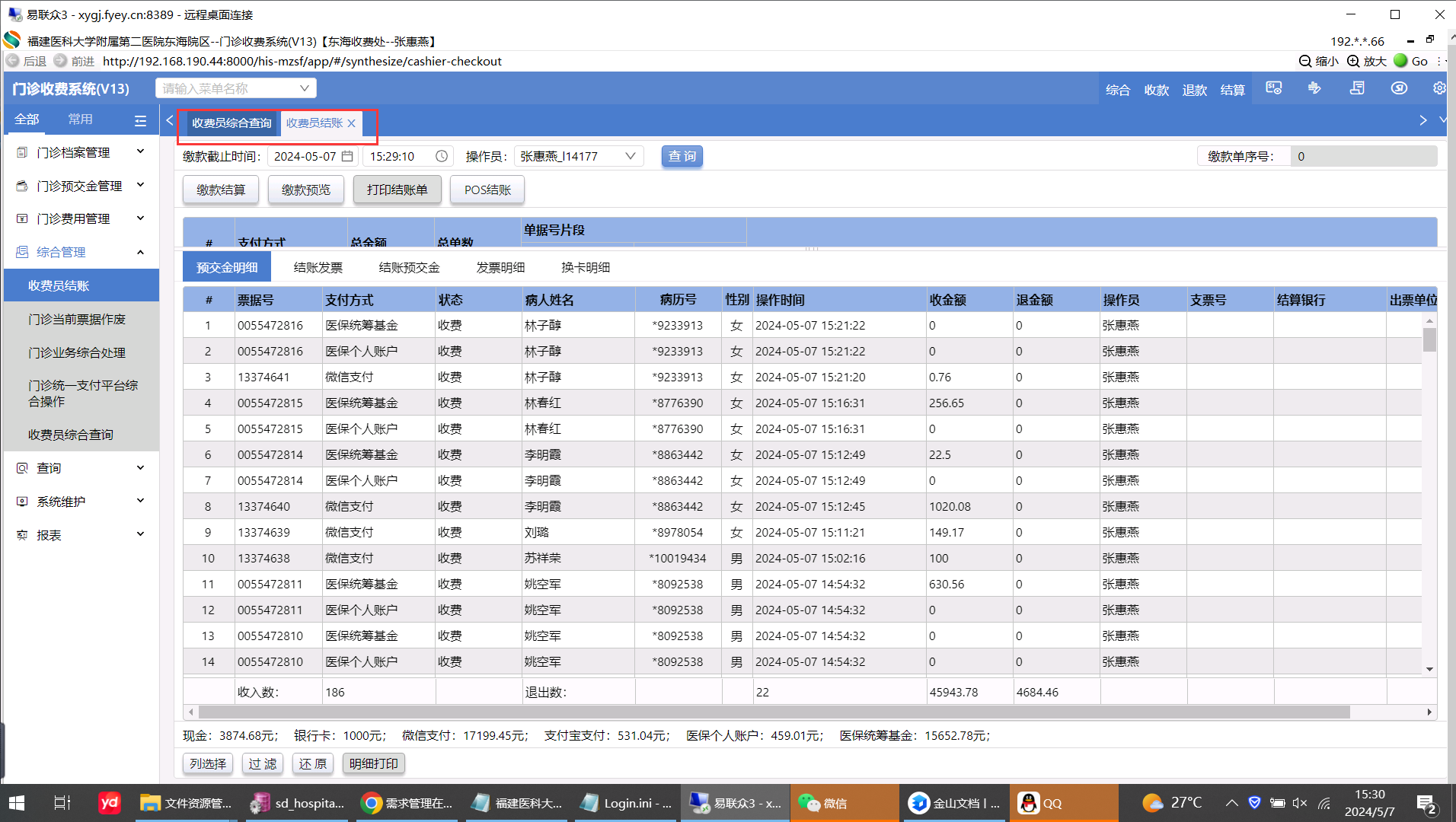Close the 收费员结账 tab

[351, 123]
